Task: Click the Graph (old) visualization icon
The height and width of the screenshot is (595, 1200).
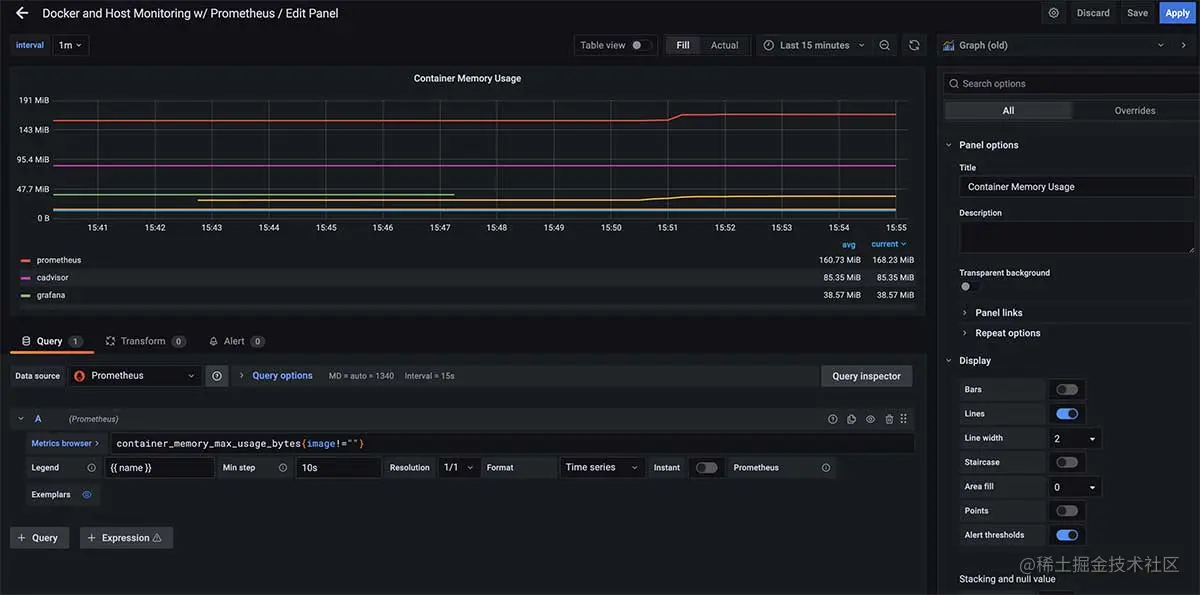Action: tap(949, 45)
